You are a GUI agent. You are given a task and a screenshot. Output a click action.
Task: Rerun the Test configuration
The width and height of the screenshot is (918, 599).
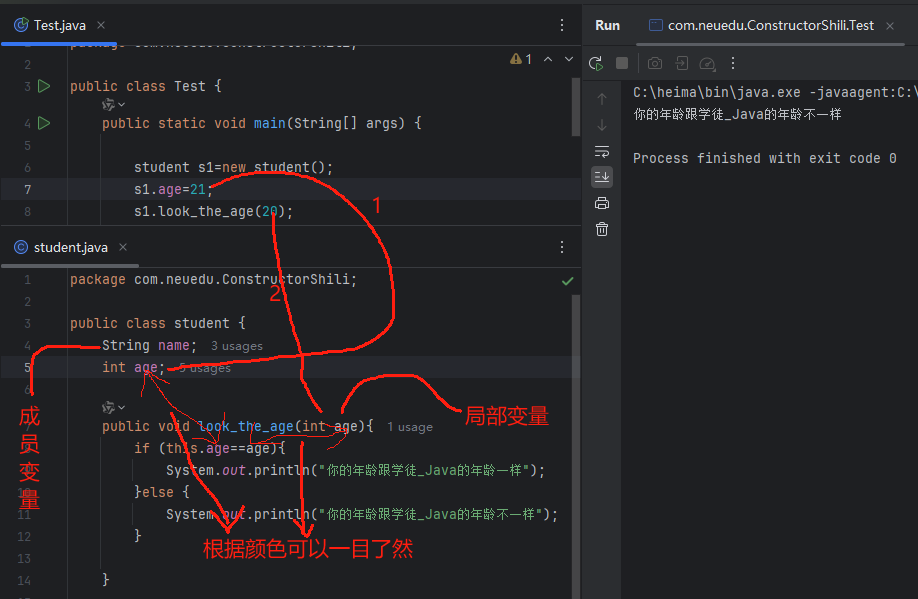pyautogui.click(x=596, y=63)
